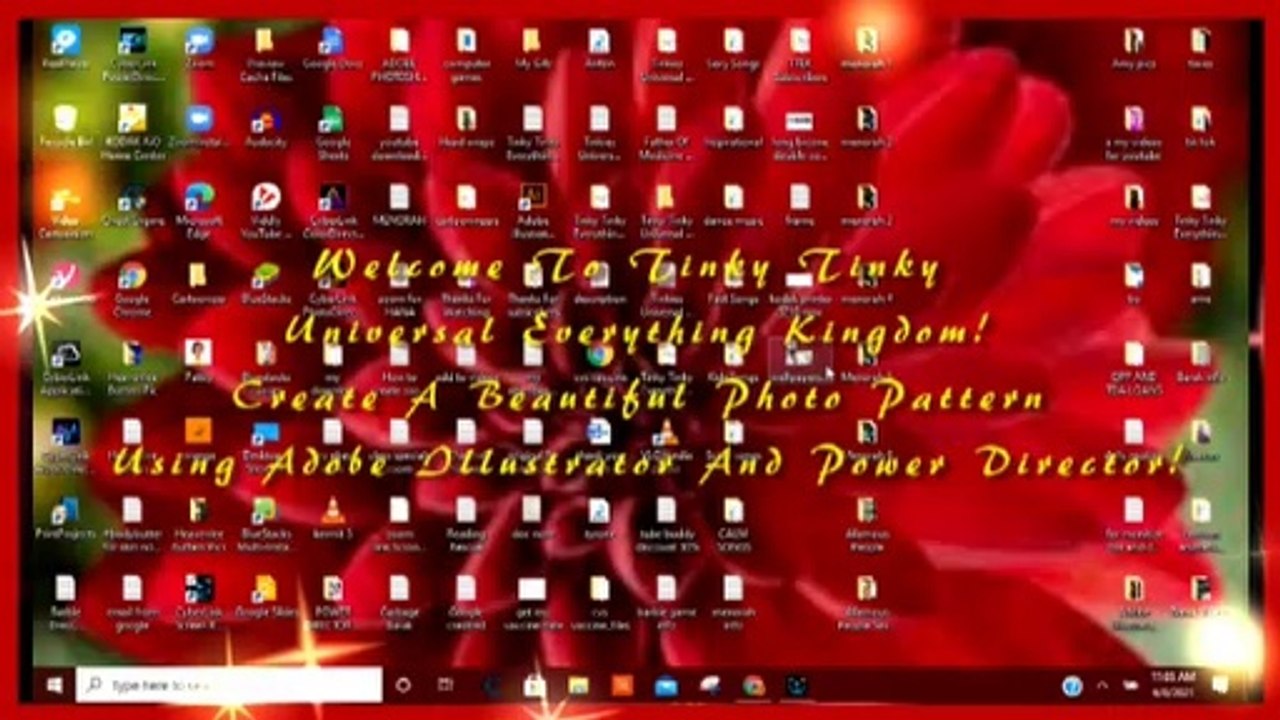1280x720 pixels.
Task: Select the BlueStacks desktop shortcut
Action: pyautogui.click(x=266, y=283)
